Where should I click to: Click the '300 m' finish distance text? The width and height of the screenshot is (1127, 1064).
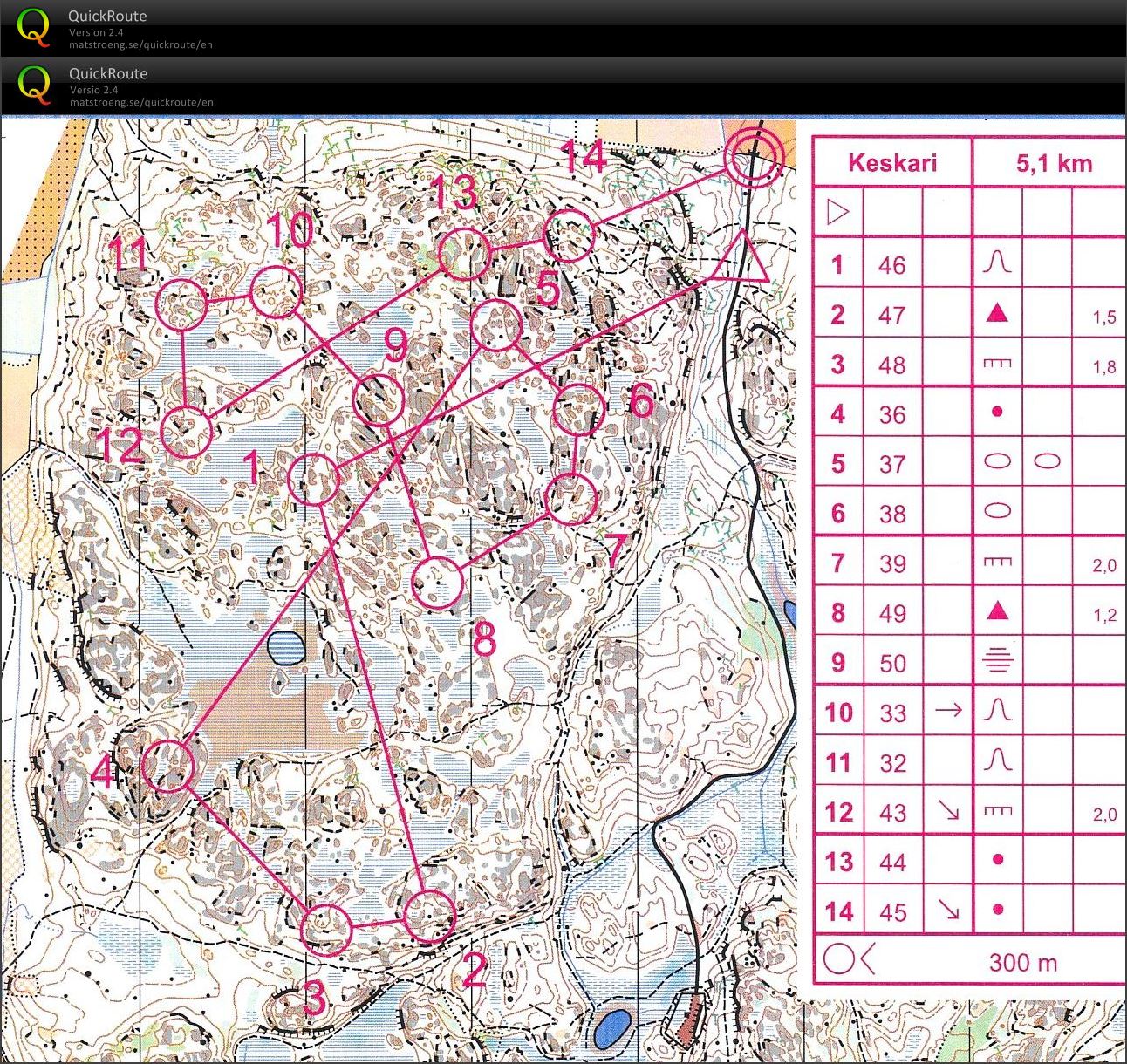click(1023, 963)
